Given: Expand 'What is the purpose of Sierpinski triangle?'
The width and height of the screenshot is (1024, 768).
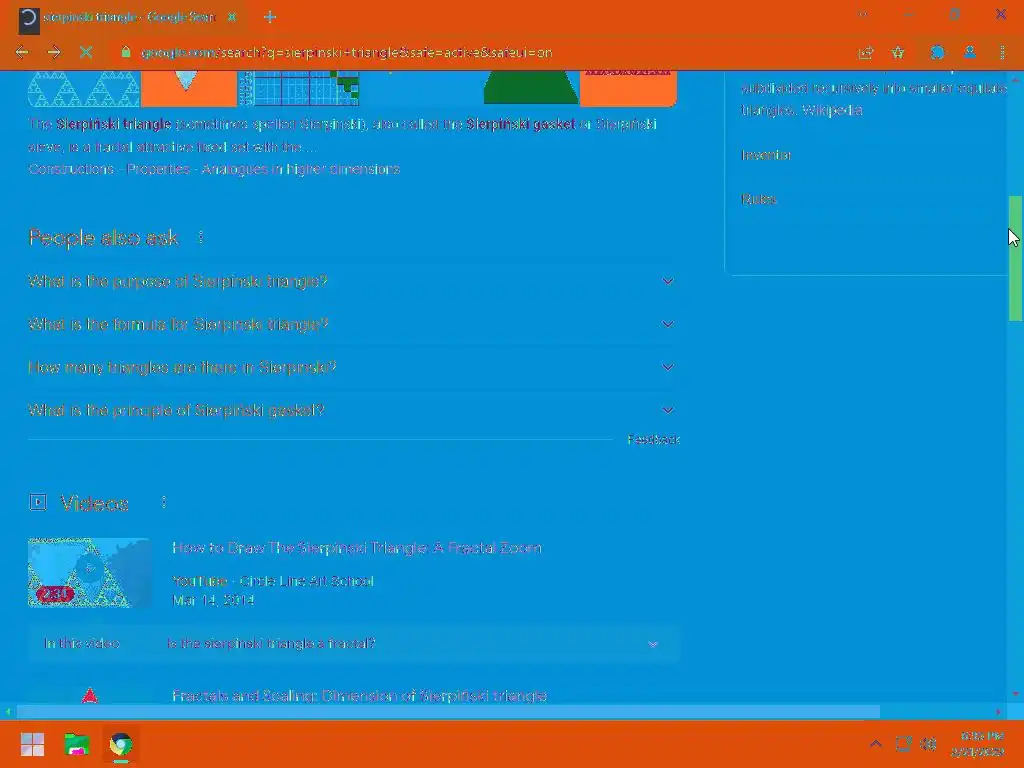Looking at the screenshot, I should point(353,281).
